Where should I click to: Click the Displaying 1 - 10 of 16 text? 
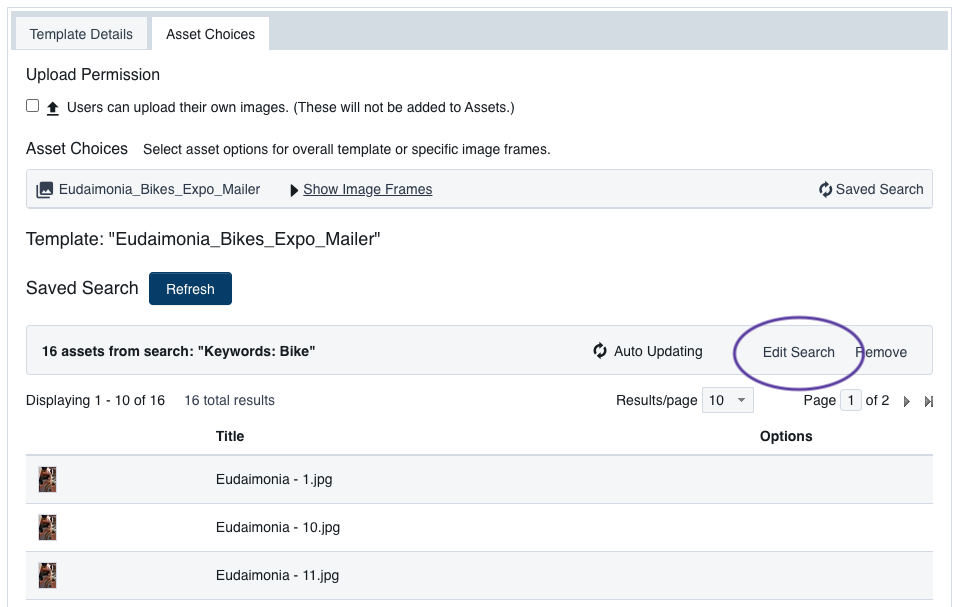95,401
